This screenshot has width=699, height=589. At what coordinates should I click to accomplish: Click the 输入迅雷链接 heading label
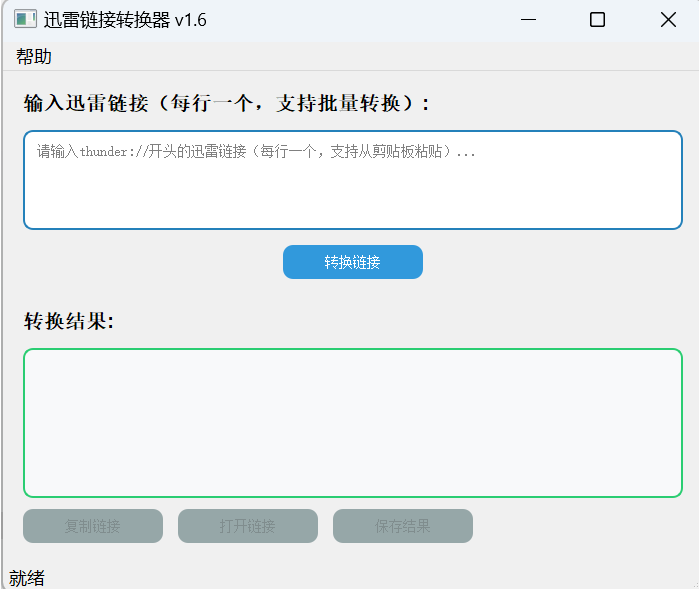(227, 104)
